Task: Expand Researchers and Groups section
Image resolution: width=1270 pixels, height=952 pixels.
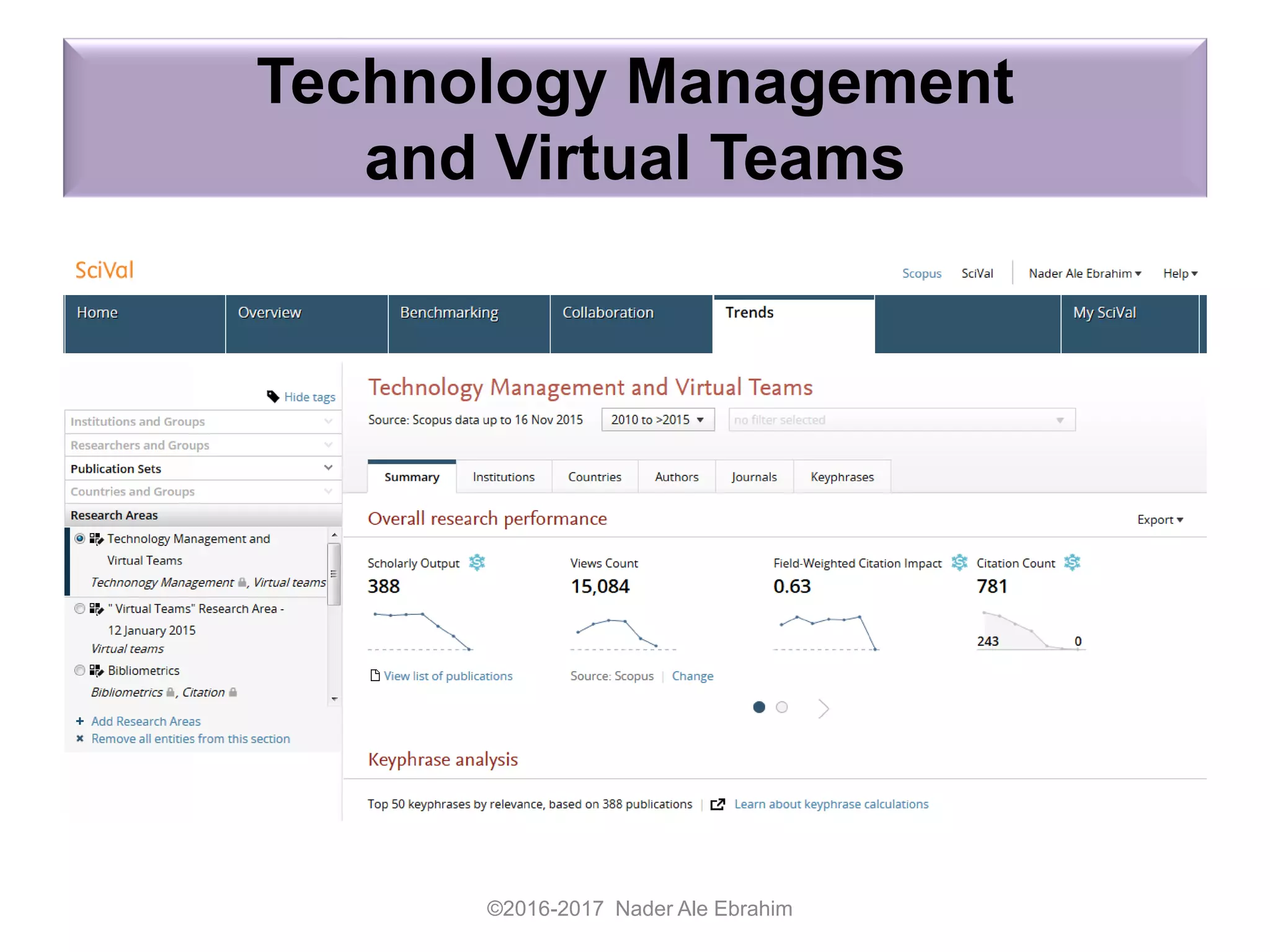Action: [203, 445]
